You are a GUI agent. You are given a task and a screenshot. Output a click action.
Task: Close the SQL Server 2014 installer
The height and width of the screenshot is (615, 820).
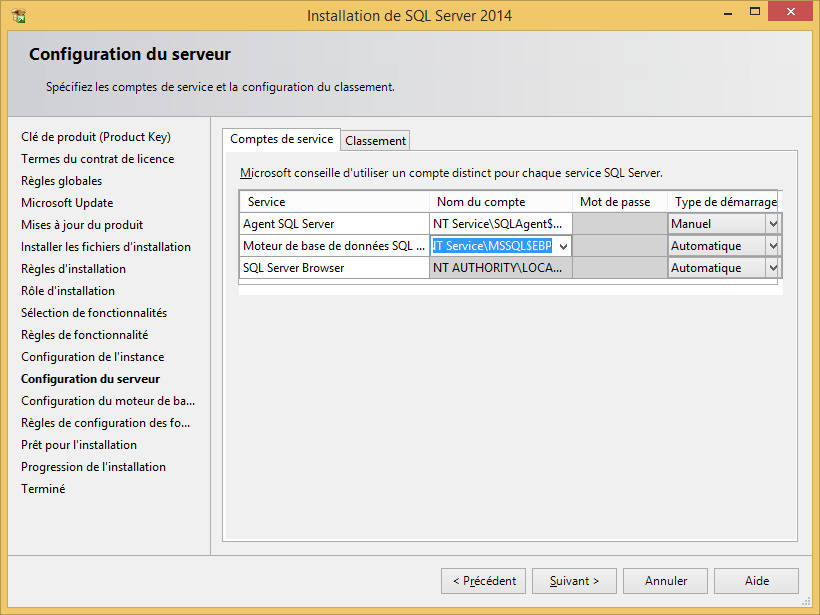coord(790,12)
